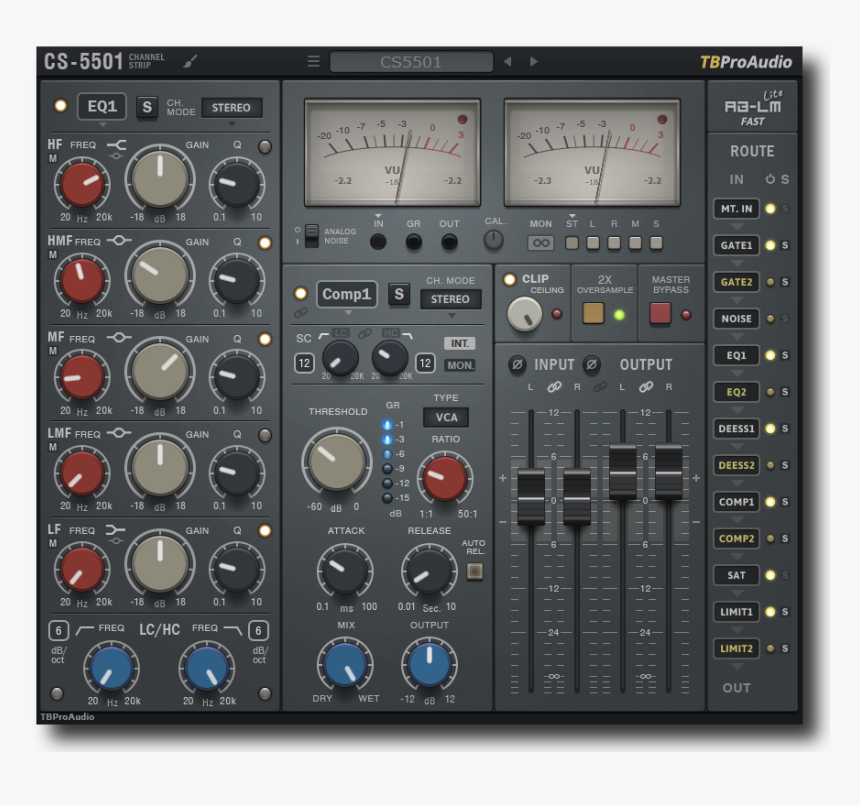
Task: Change the low cut 6 dB/oct slope
Action: point(59,631)
